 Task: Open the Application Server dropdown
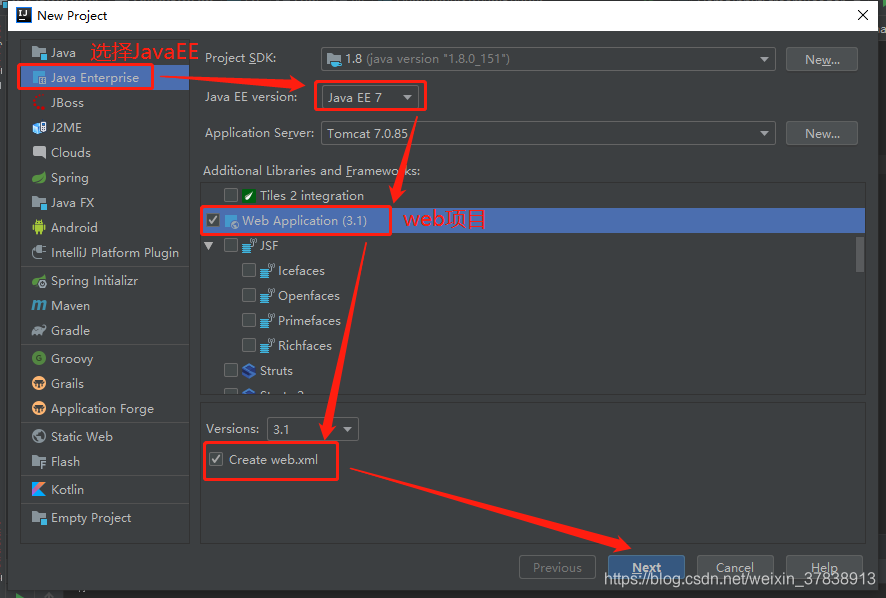point(548,133)
